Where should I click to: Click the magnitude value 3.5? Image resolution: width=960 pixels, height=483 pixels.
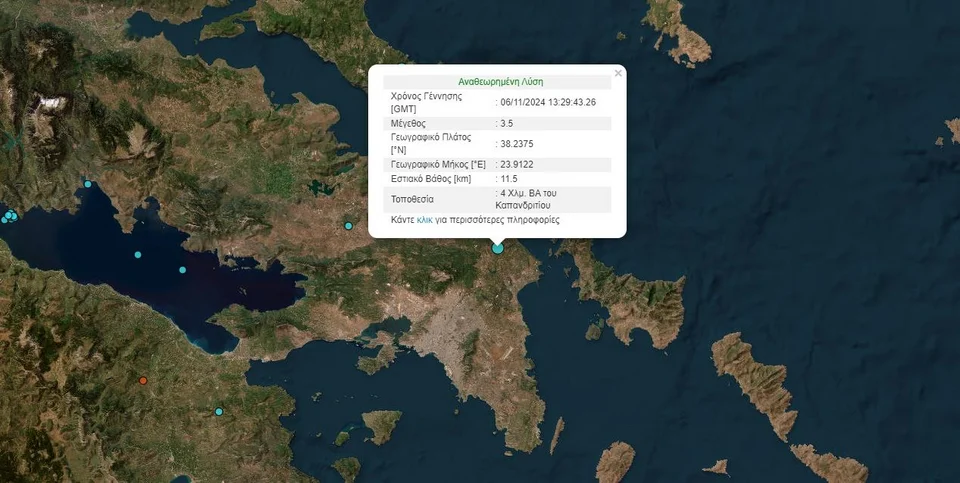coord(508,123)
